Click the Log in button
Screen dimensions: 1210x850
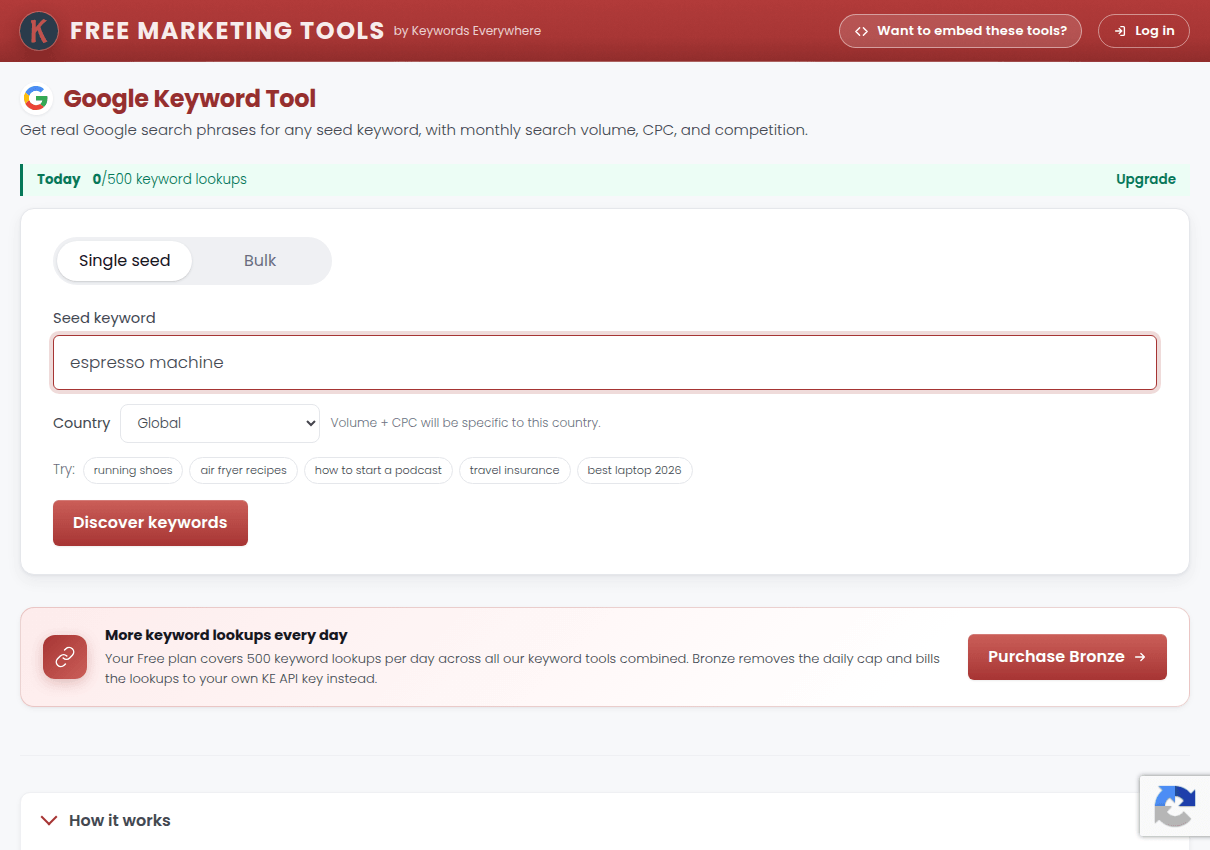coord(1144,31)
